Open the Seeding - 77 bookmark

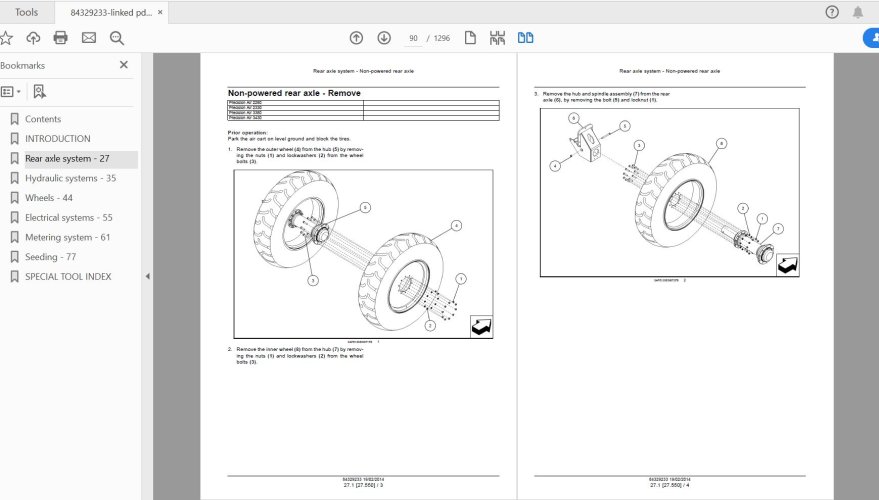point(50,257)
